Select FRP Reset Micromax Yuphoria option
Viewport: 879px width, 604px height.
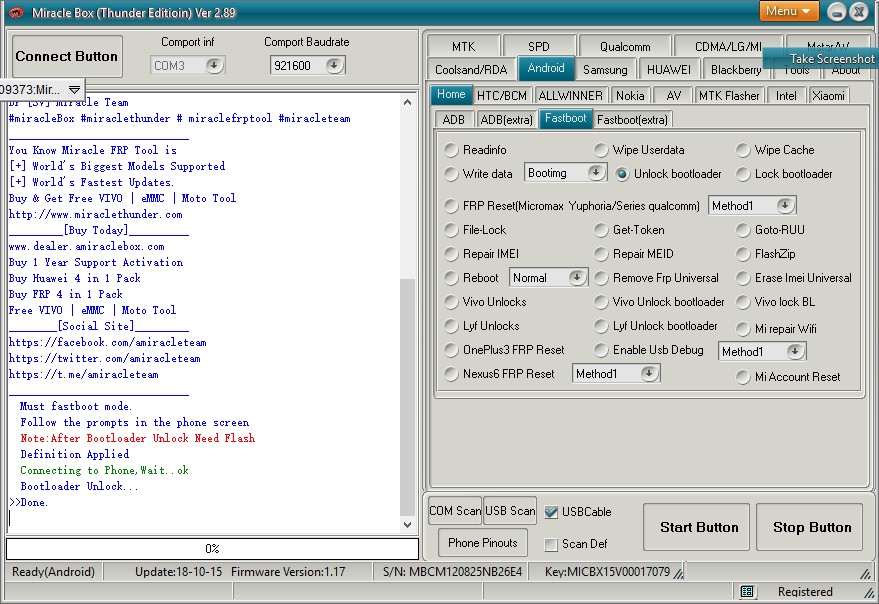pos(451,206)
